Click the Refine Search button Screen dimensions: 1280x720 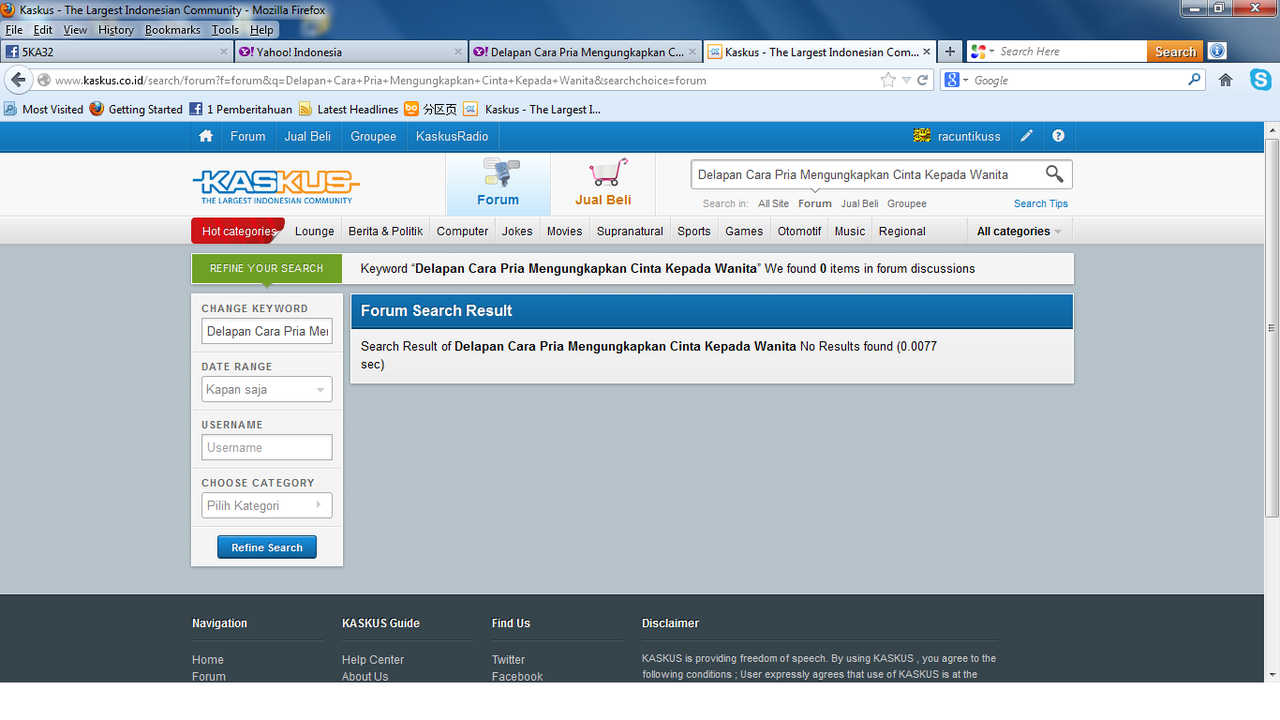267,547
